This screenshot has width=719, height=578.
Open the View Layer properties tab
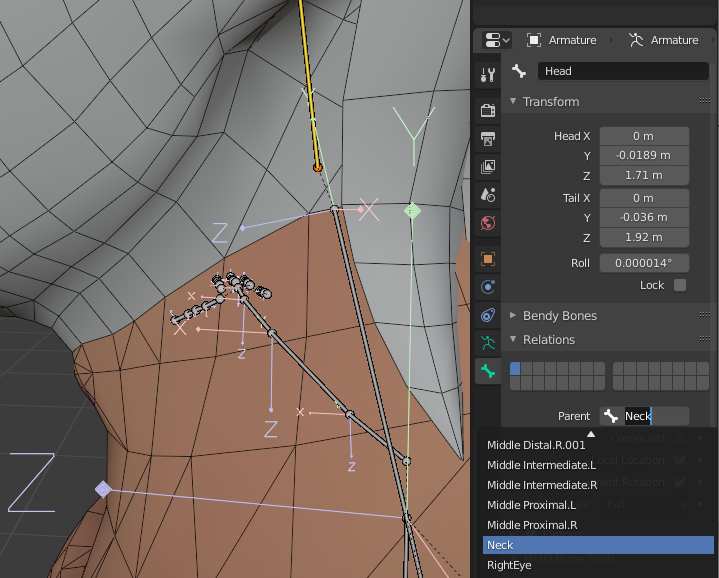(x=488, y=167)
